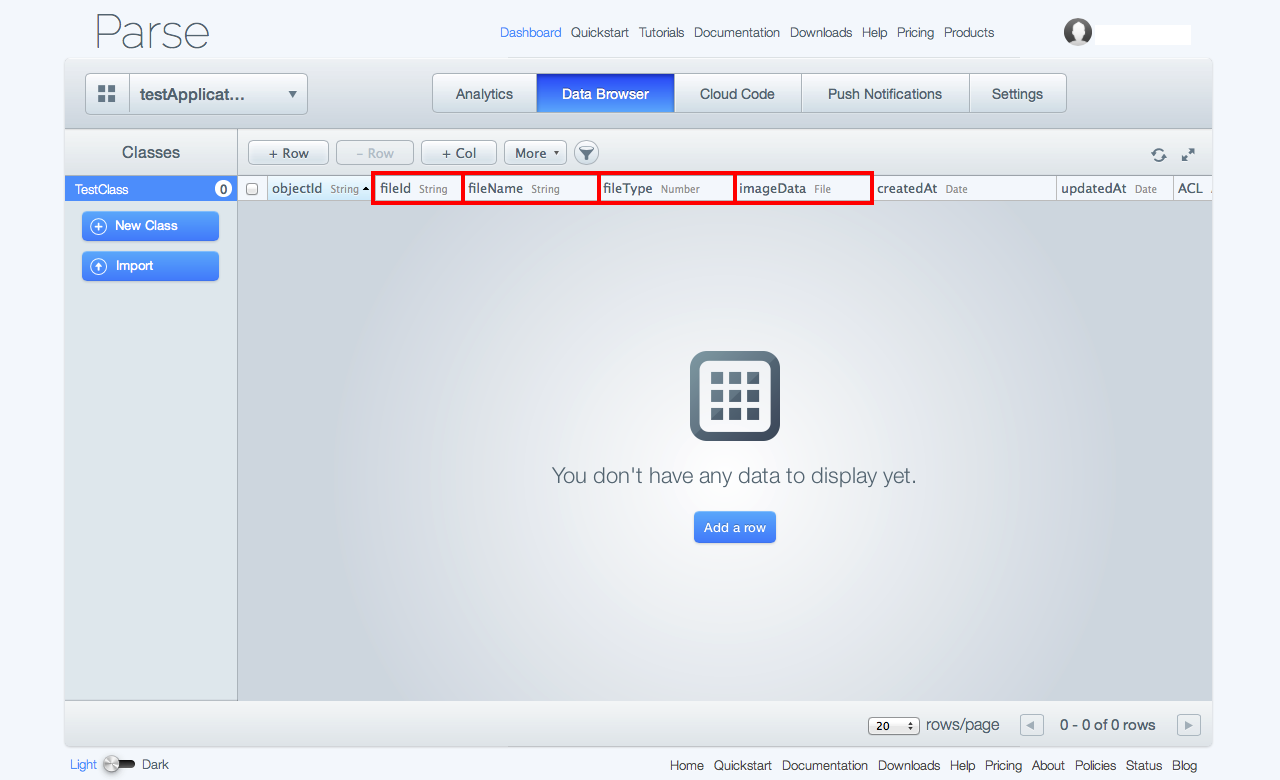Expand data browser to full screen

tap(1188, 155)
